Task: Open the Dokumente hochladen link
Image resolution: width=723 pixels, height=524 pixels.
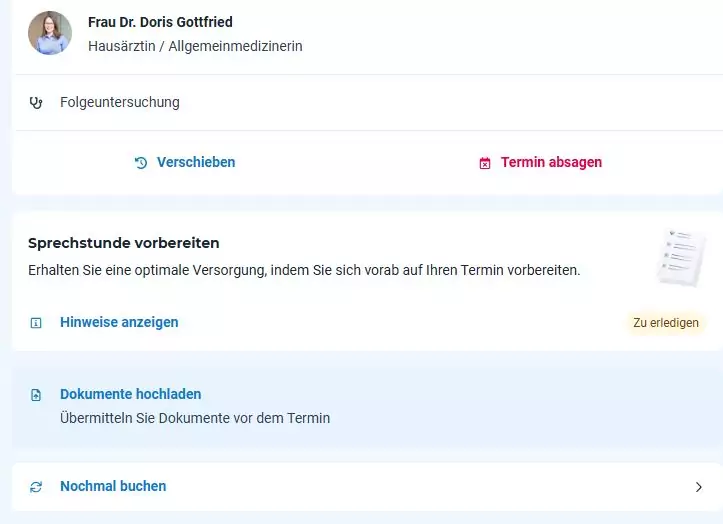Action: pyautogui.click(x=130, y=394)
